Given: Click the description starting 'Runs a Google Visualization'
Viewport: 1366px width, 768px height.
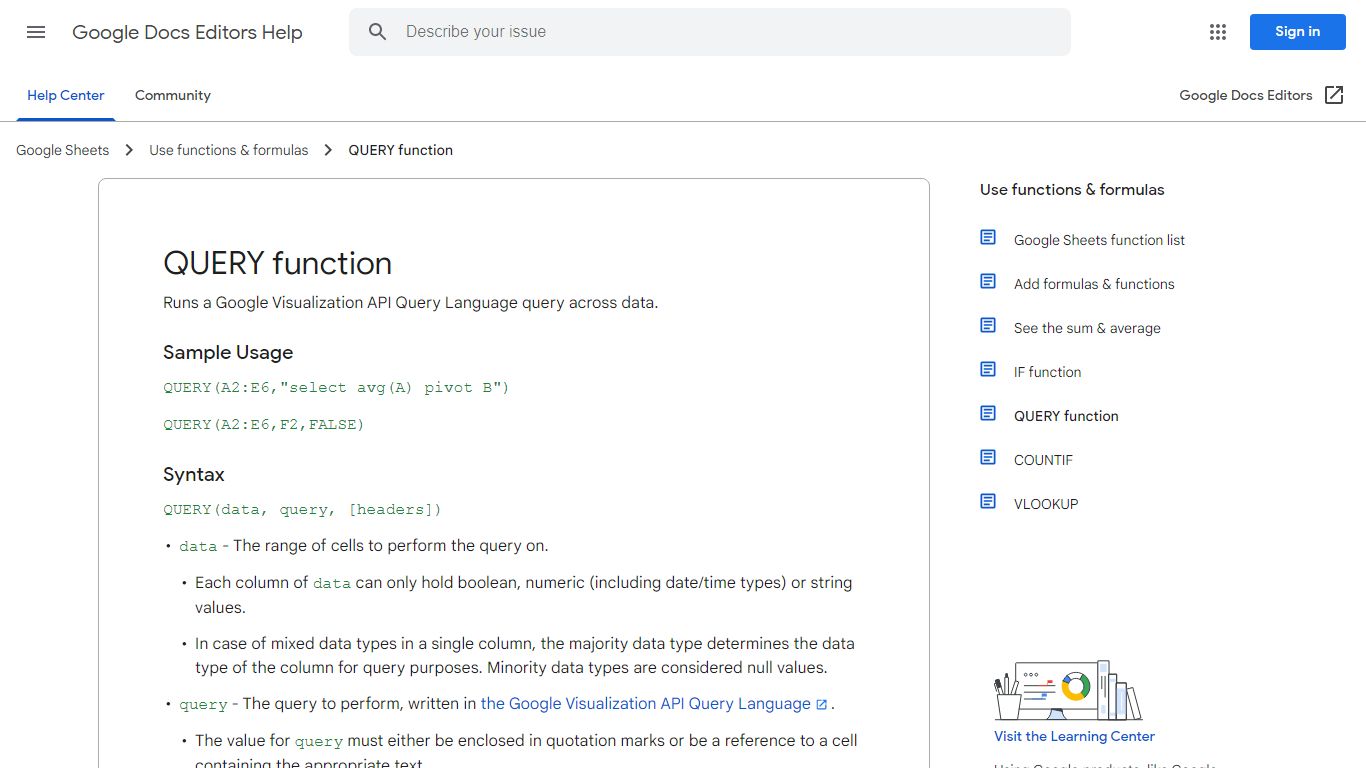Looking at the screenshot, I should (x=410, y=303).
